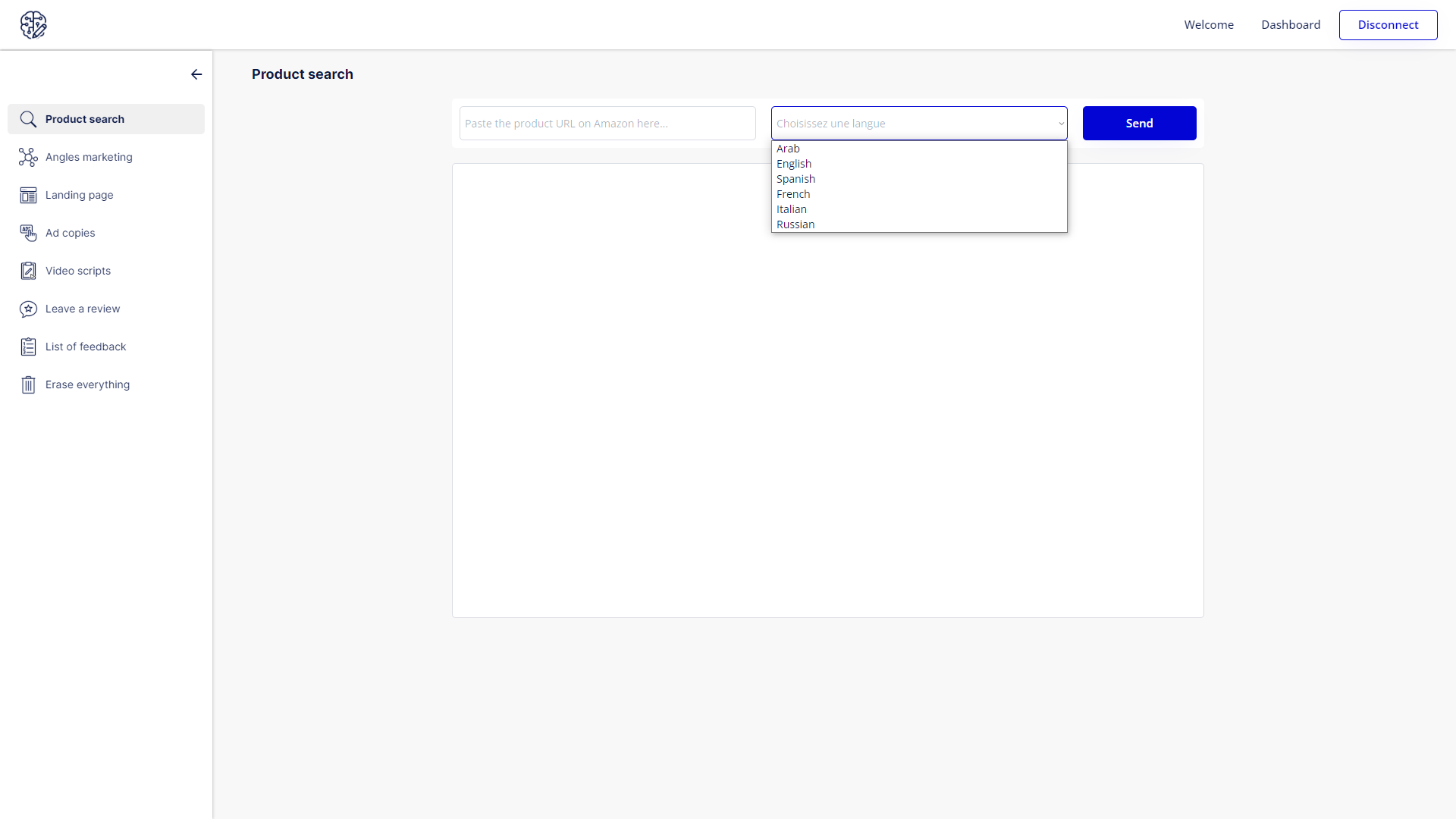Click the blue Send button

pyautogui.click(x=1138, y=124)
